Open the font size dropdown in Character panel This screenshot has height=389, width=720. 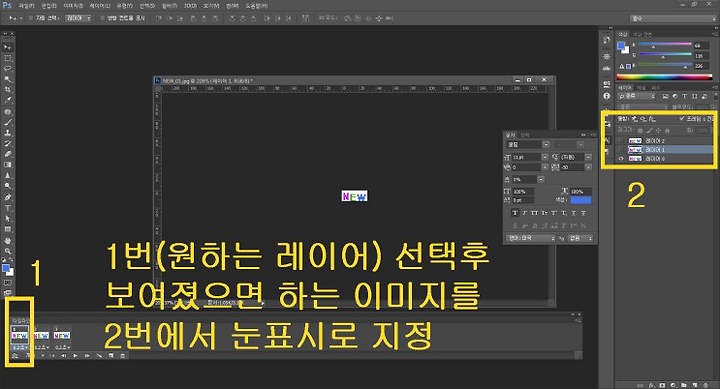[x=545, y=157]
